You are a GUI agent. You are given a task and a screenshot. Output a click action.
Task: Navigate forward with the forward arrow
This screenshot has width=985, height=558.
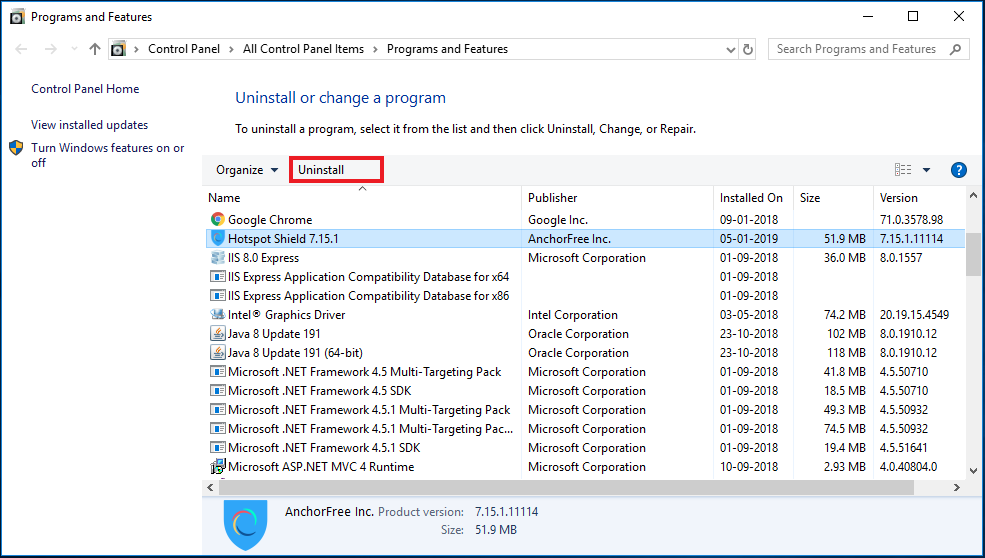click(x=51, y=49)
